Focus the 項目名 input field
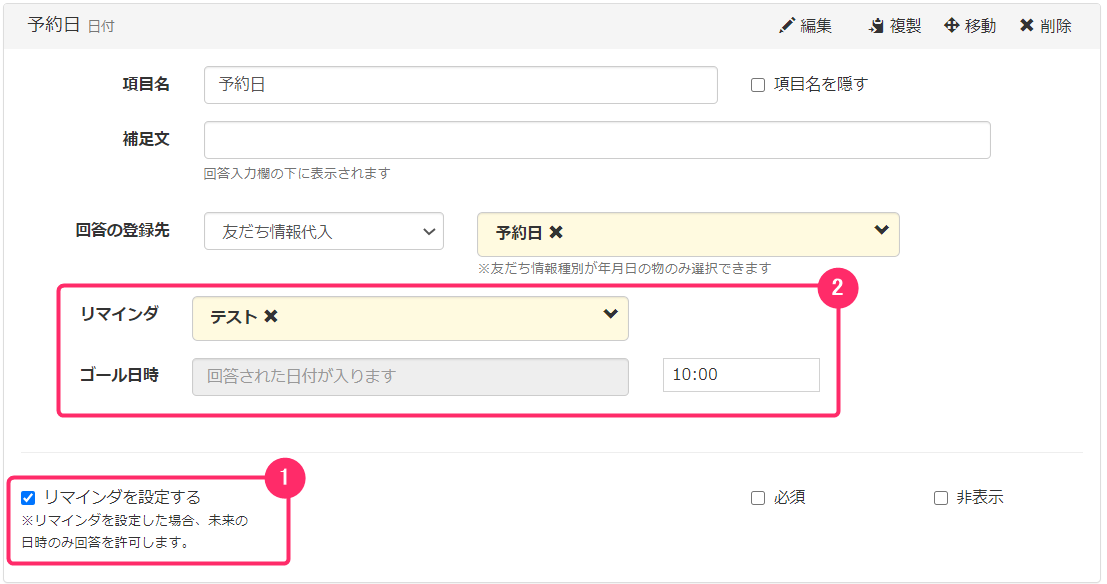Viewport: 1107px width, 584px height. [460, 85]
